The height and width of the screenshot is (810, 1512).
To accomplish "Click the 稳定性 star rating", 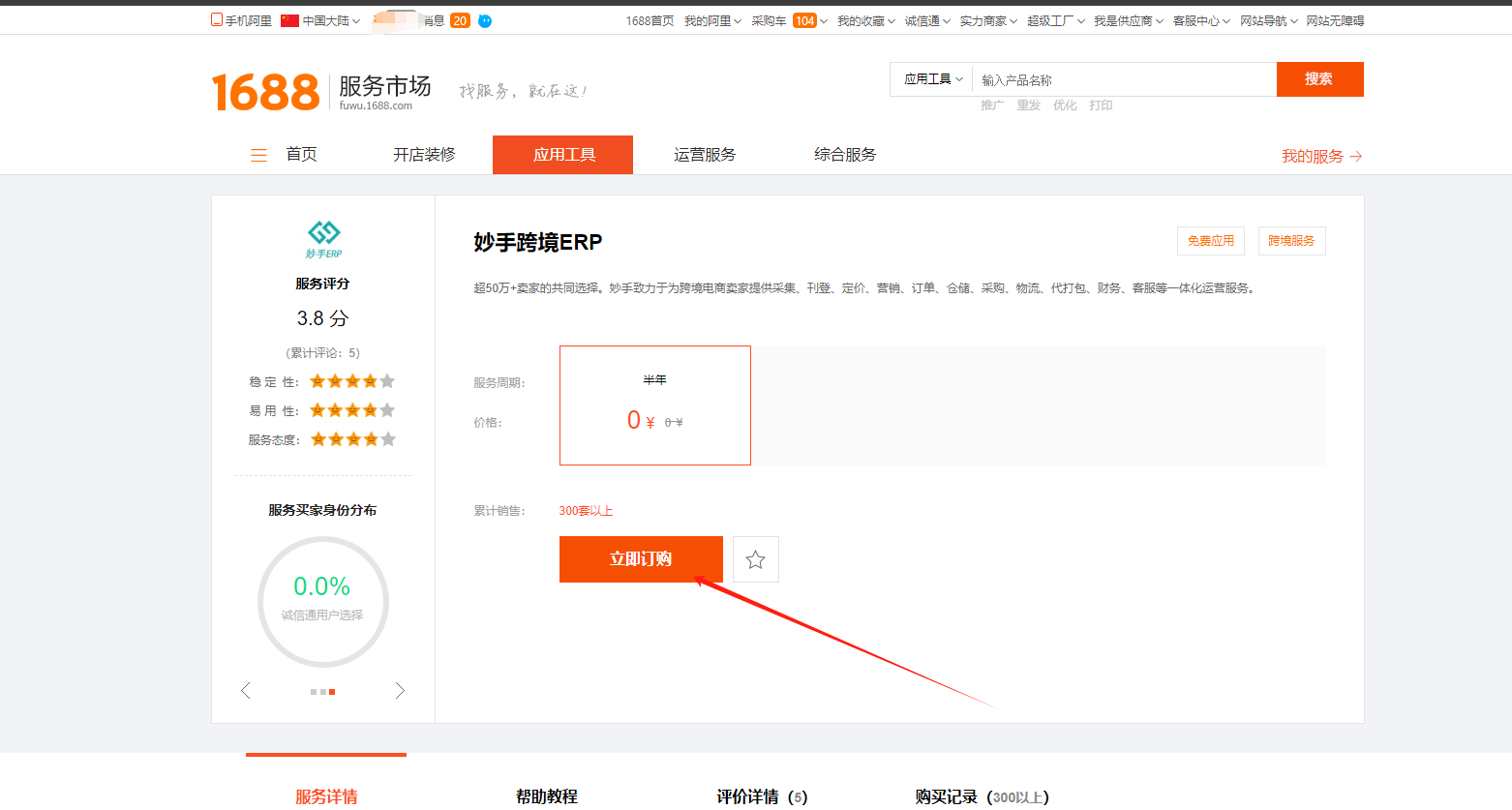I will [352, 381].
